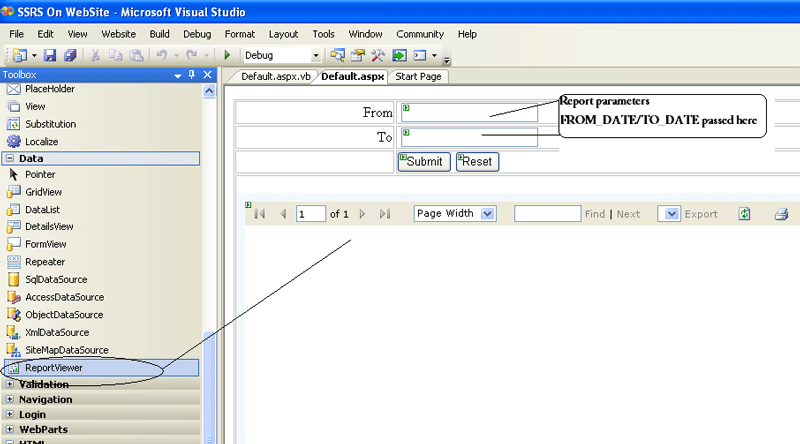The image size is (800, 444).
Task: Close the Toolbox panel
Action: click(208, 75)
